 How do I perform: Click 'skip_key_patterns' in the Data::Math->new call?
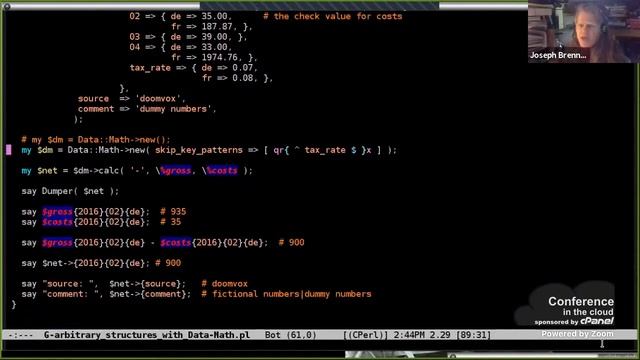[199, 150]
